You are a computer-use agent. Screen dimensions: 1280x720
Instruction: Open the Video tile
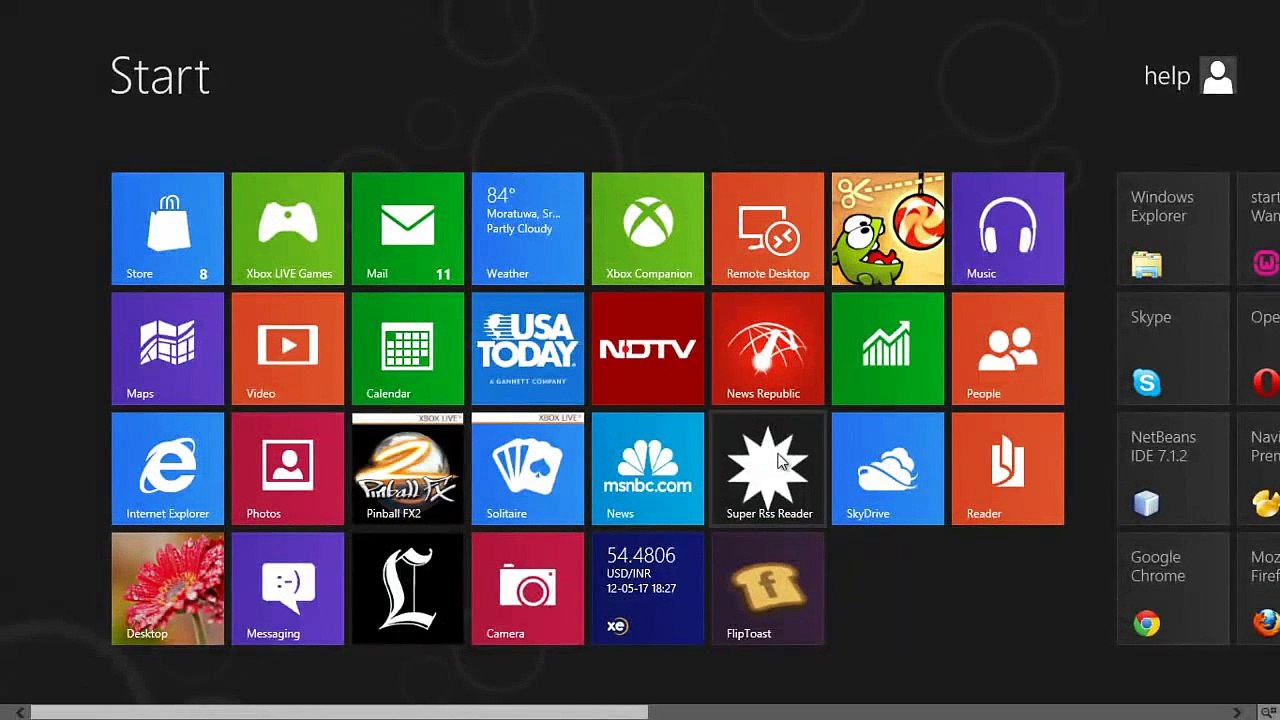287,349
